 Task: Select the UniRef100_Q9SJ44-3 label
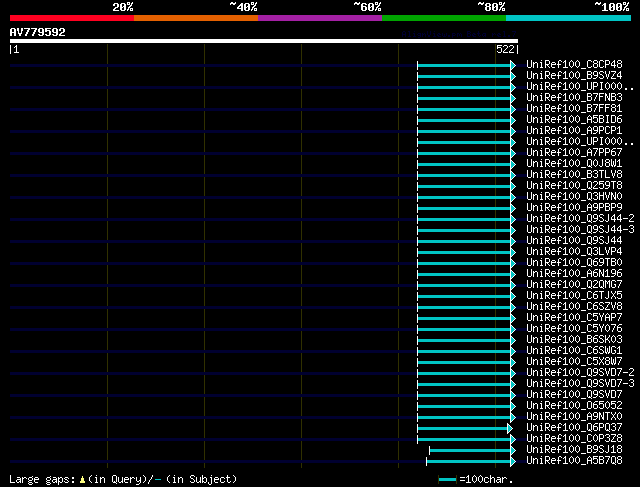pos(580,229)
